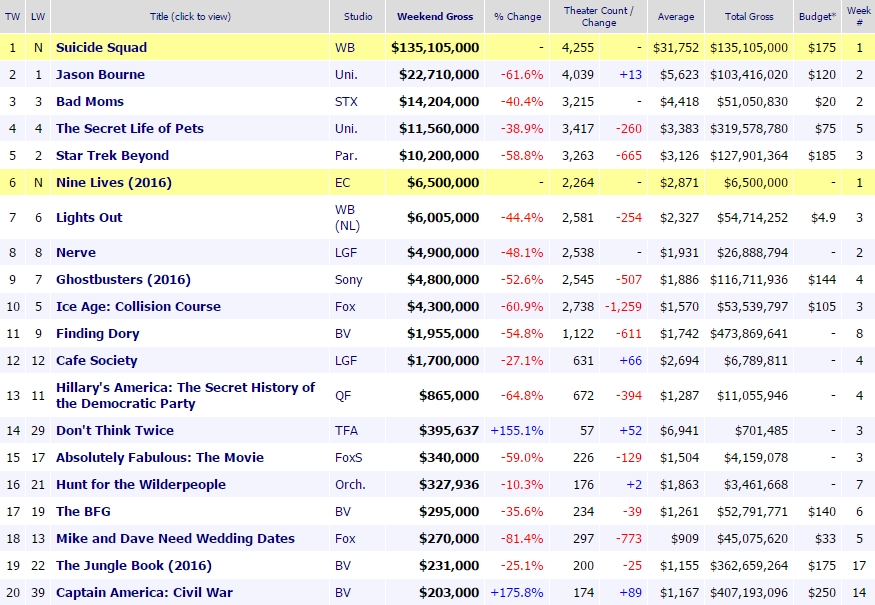This screenshot has height=605, width=875.
Task: Select the WB (NL) studio cell
Action: click(347, 217)
